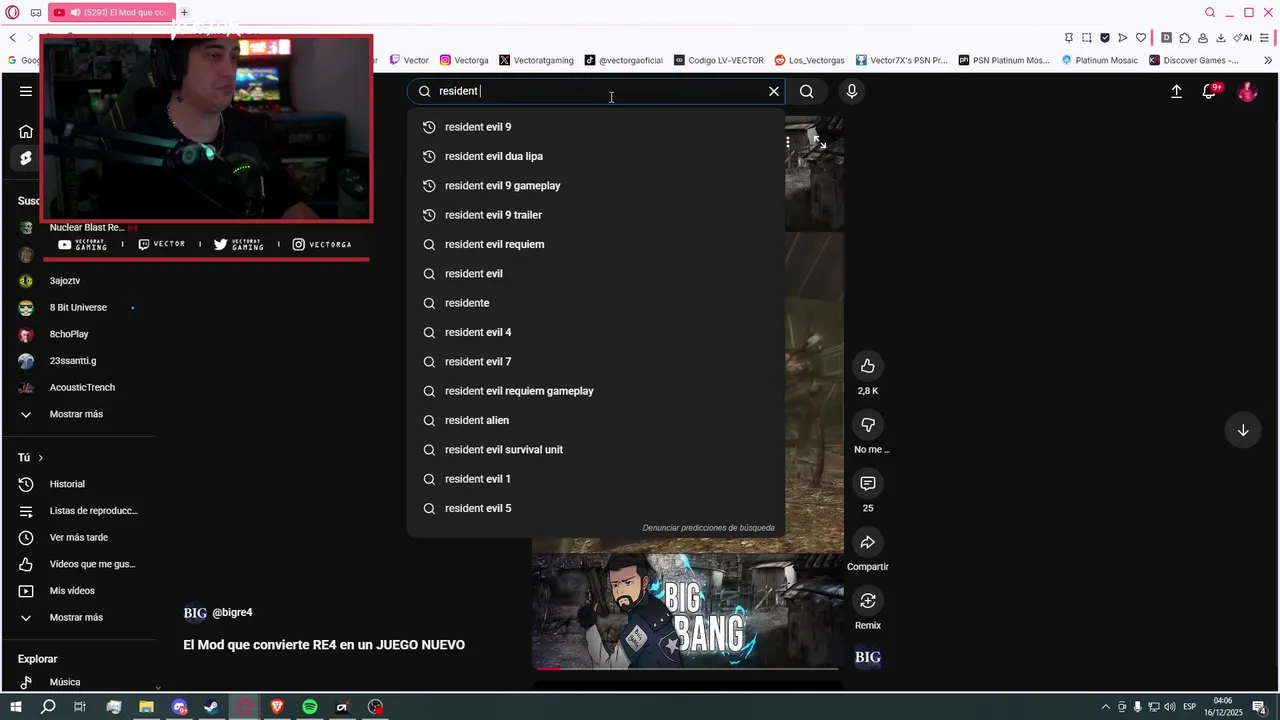Go to the next Short with the down arrow

(1243, 430)
